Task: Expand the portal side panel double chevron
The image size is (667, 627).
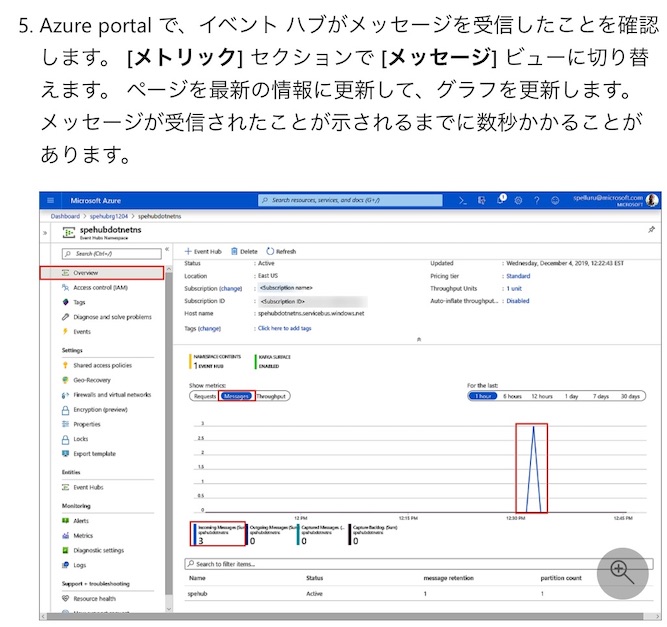Action: point(45,233)
